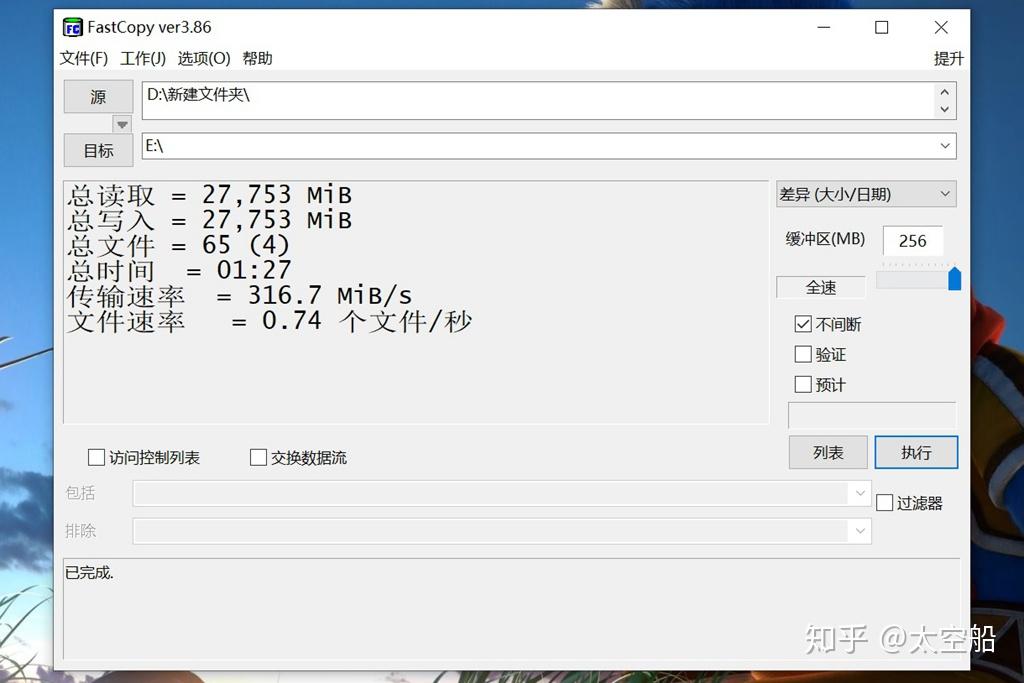Click the 提升 elevate link
The height and width of the screenshot is (683, 1024).
pyautogui.click(x=948, y=58)
